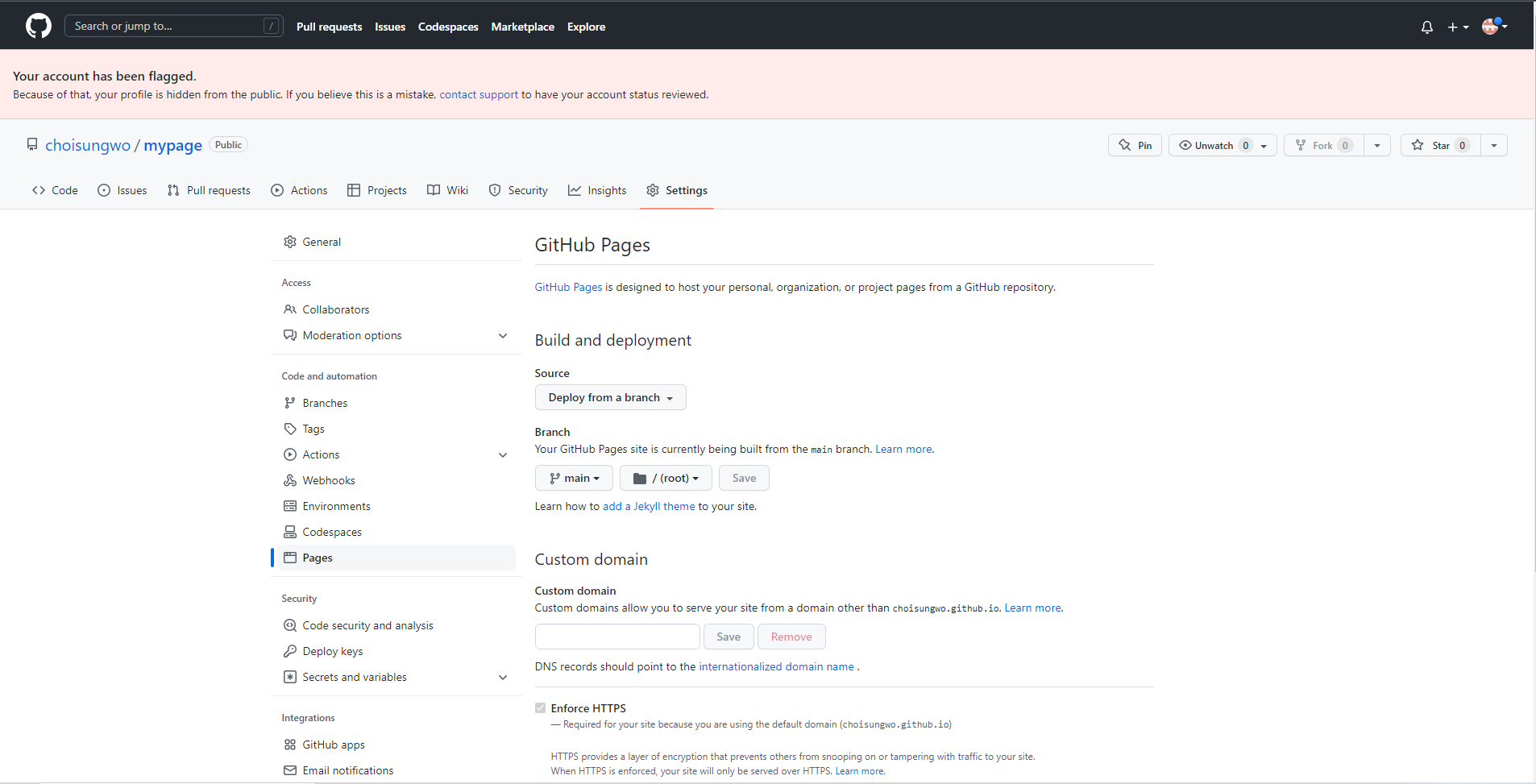
Task: Switch to the Insights tab
Action: tap(597, 190)
